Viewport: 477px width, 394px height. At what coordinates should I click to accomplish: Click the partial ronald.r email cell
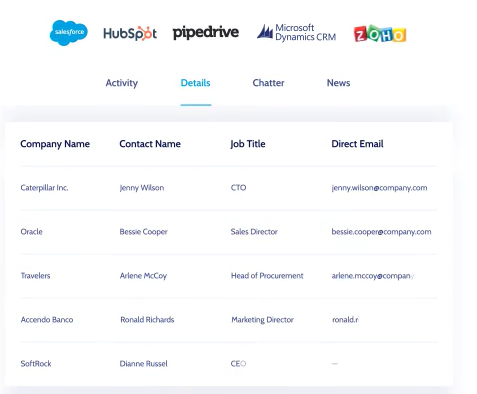(345, 320)
